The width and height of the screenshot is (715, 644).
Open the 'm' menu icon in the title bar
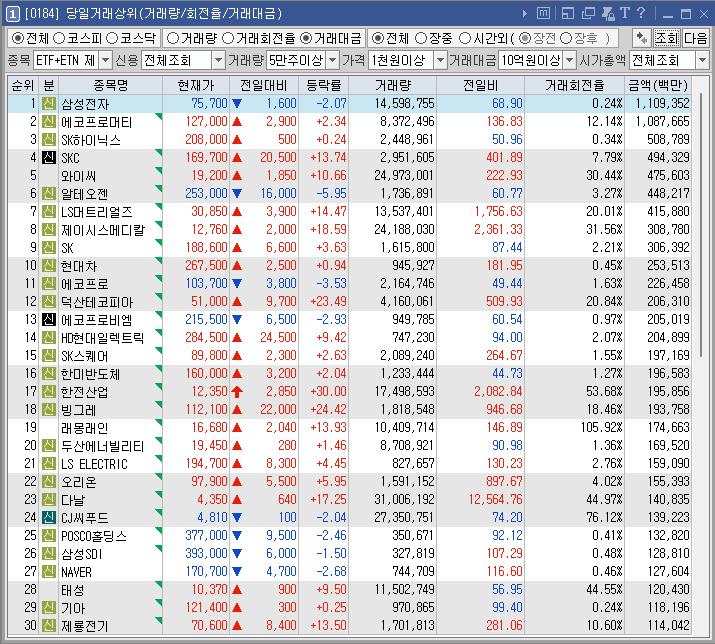coord(543,14)
